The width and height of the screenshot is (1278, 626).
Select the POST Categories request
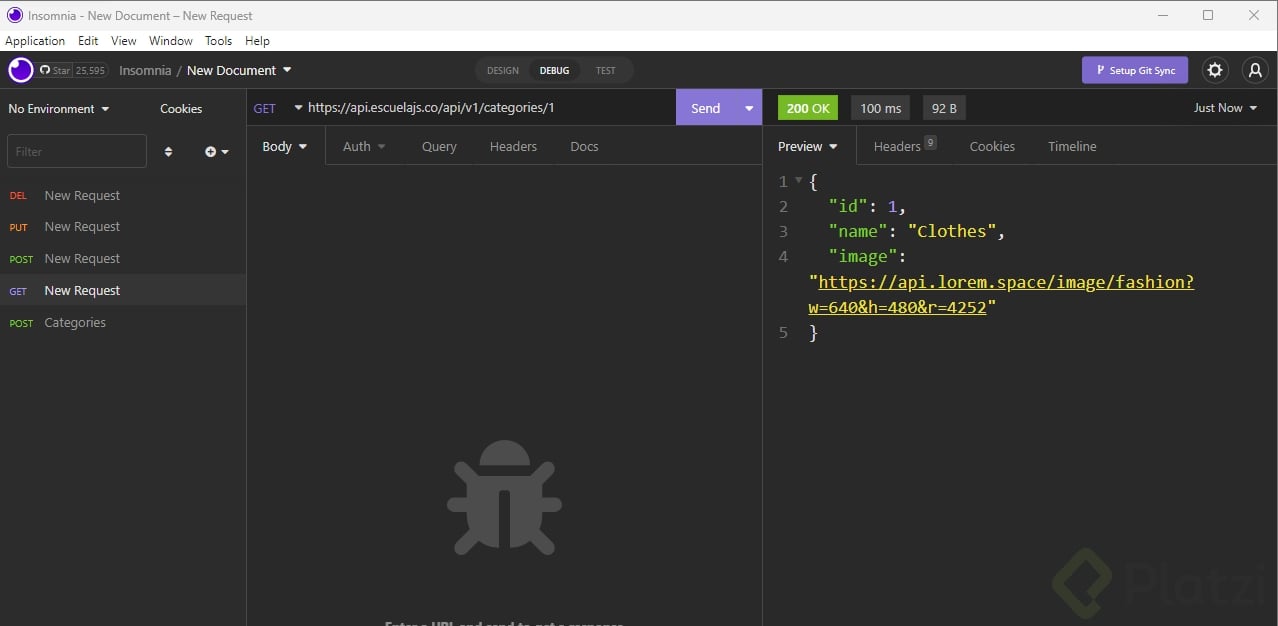[123, 322]
